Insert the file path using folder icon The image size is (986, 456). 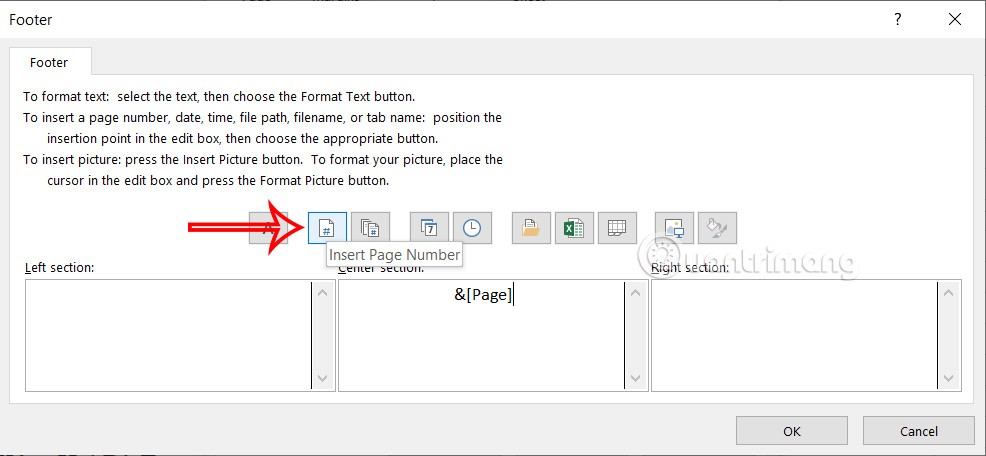pyautogui.click(x=531, y=228)
